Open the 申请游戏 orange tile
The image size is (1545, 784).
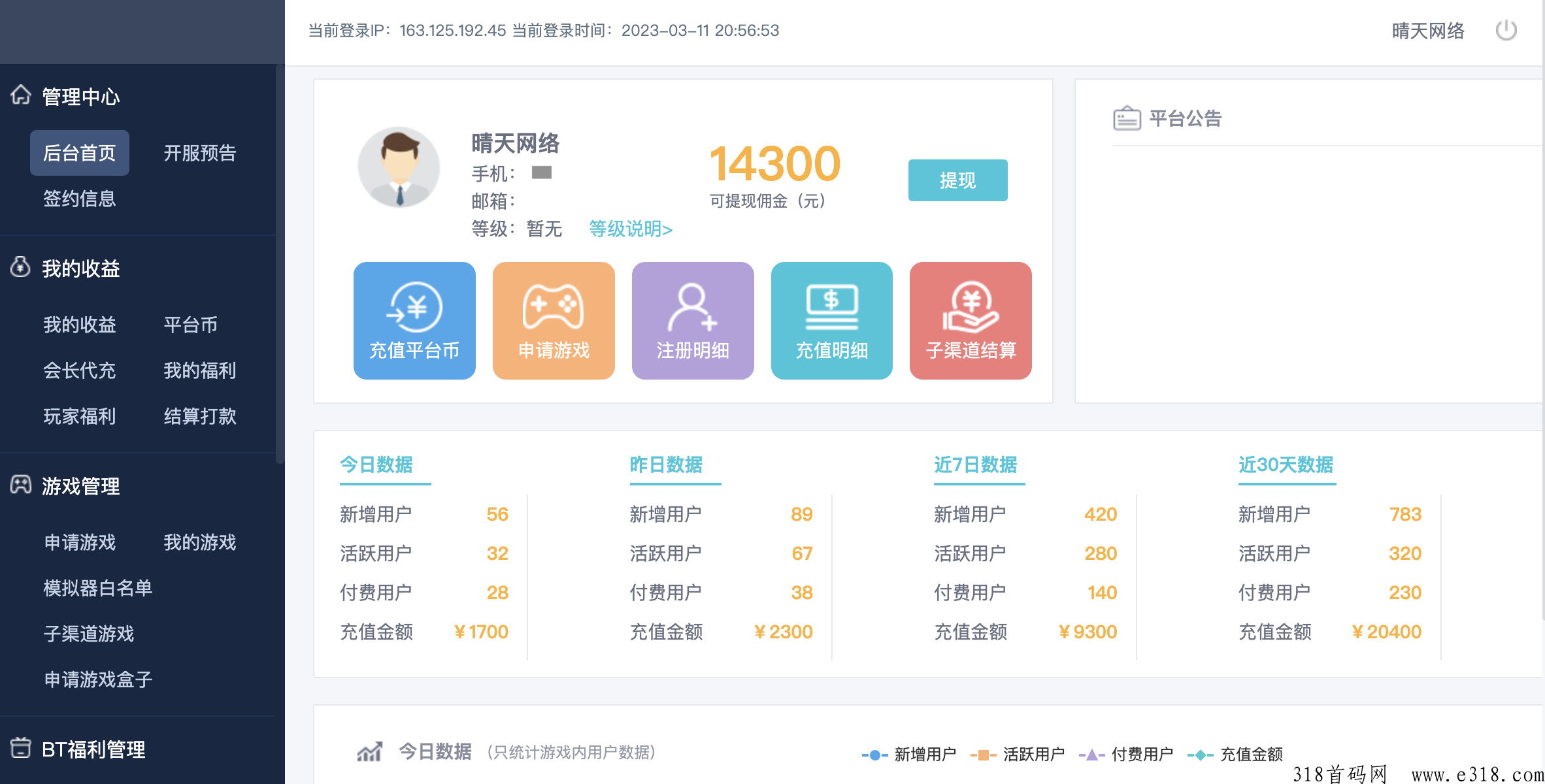coord(554,321)
